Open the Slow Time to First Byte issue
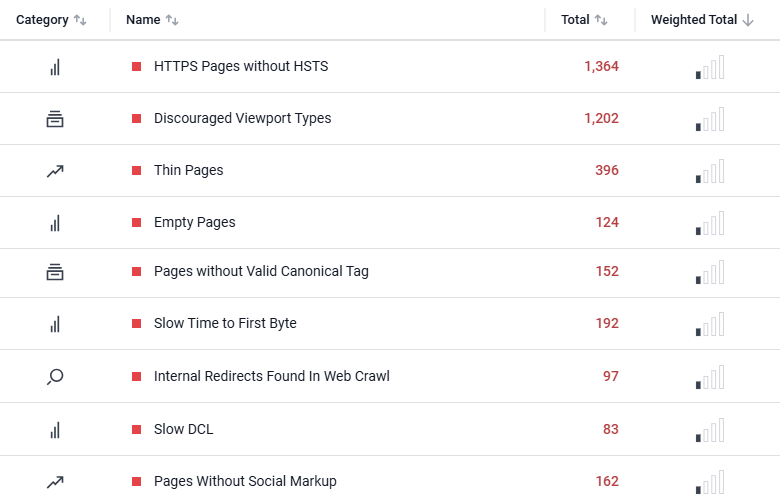Screen dimensions: 780x503 225,324
